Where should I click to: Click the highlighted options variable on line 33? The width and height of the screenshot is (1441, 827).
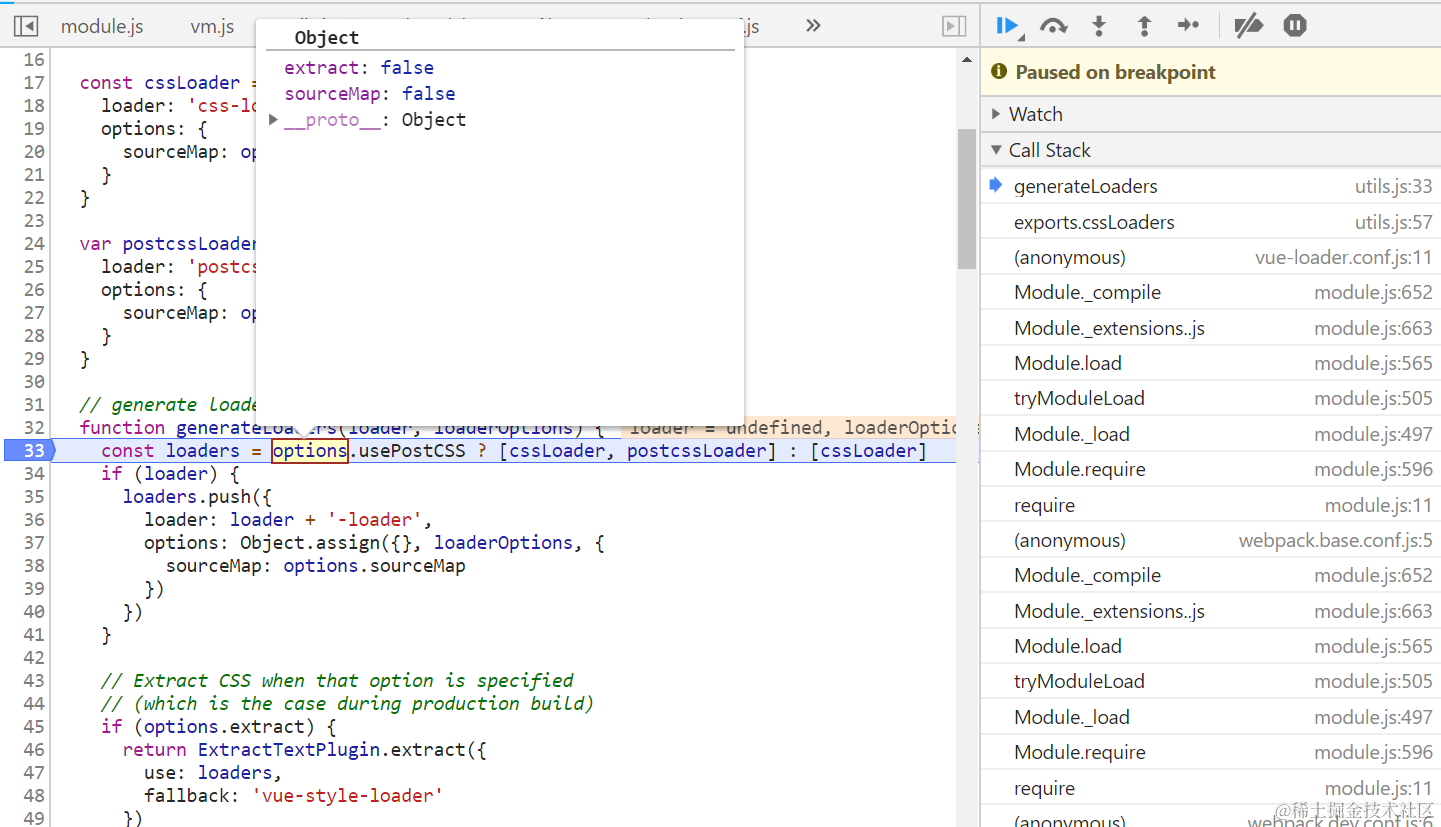click(310, 451)
